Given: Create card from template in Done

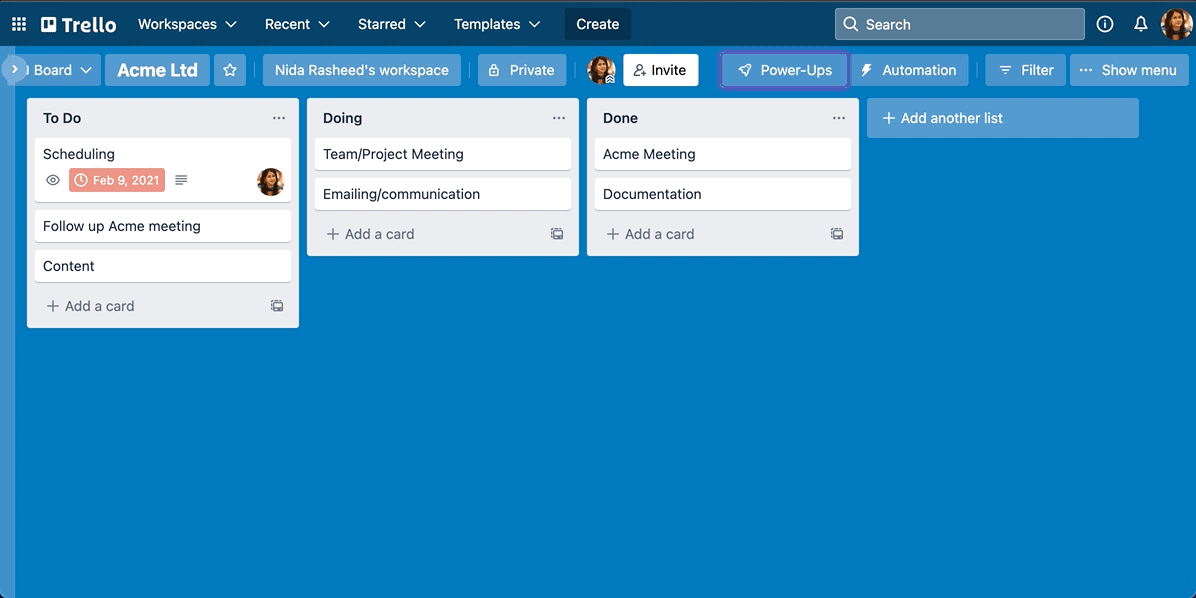Looking at the screenshot, I should tap(837, 234).
